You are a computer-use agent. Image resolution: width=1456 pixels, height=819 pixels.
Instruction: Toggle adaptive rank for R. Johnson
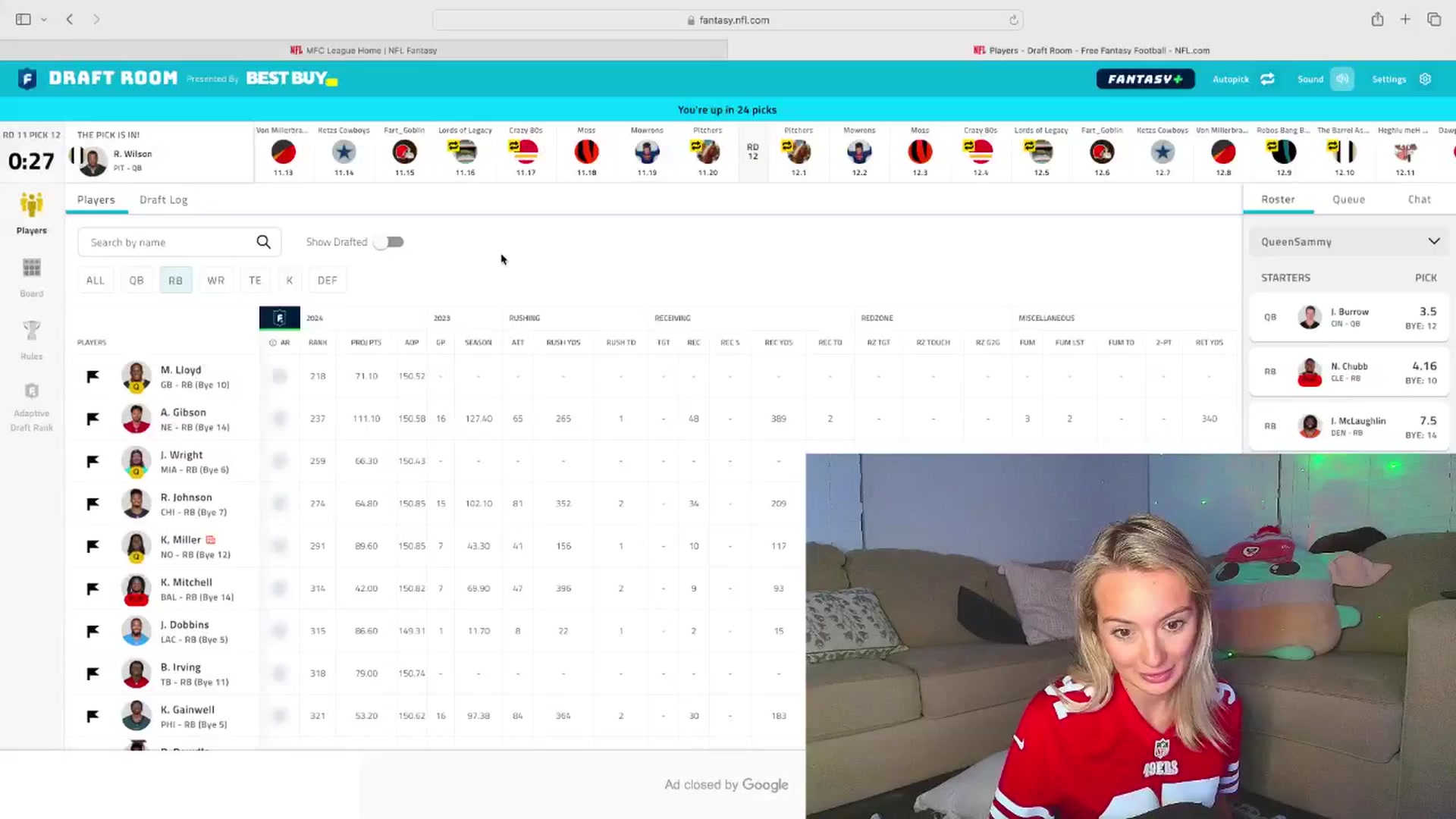point(280,504)
